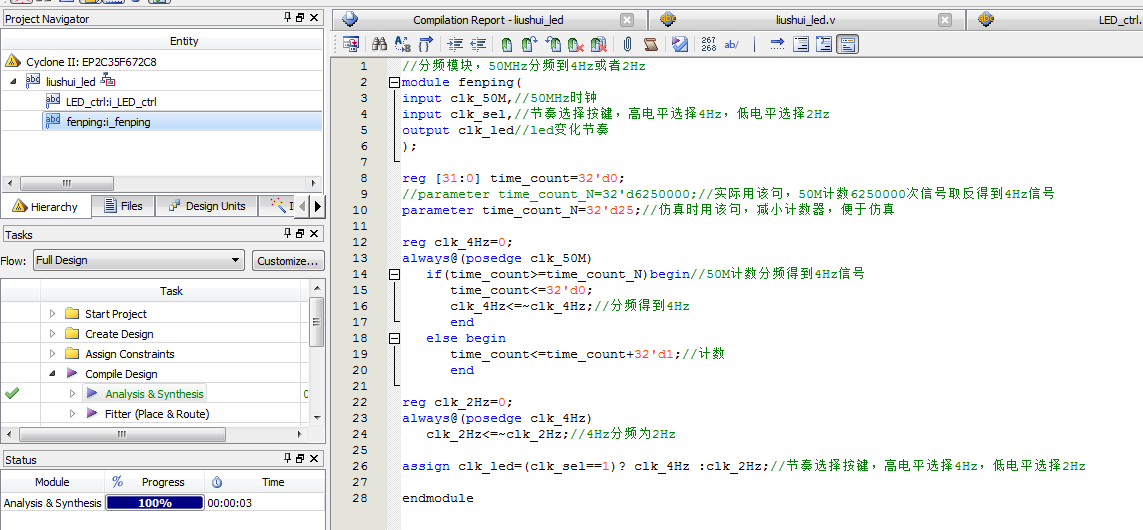
Task: Open the Flow dropdown showing Full Design
Action: pos(138,260)
